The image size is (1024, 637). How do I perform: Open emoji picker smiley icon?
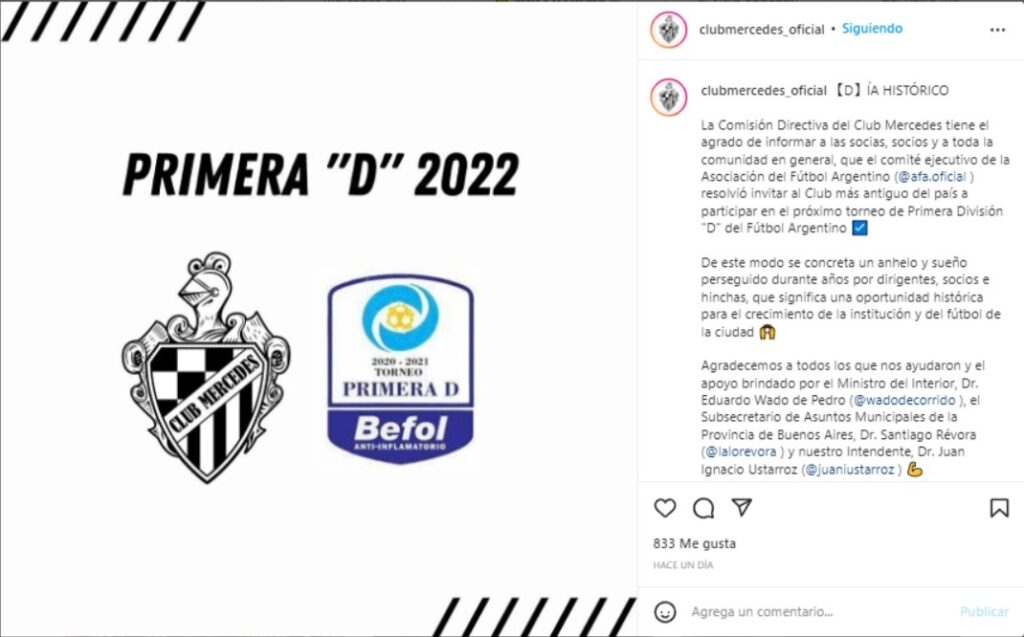[x=665, y=612]
